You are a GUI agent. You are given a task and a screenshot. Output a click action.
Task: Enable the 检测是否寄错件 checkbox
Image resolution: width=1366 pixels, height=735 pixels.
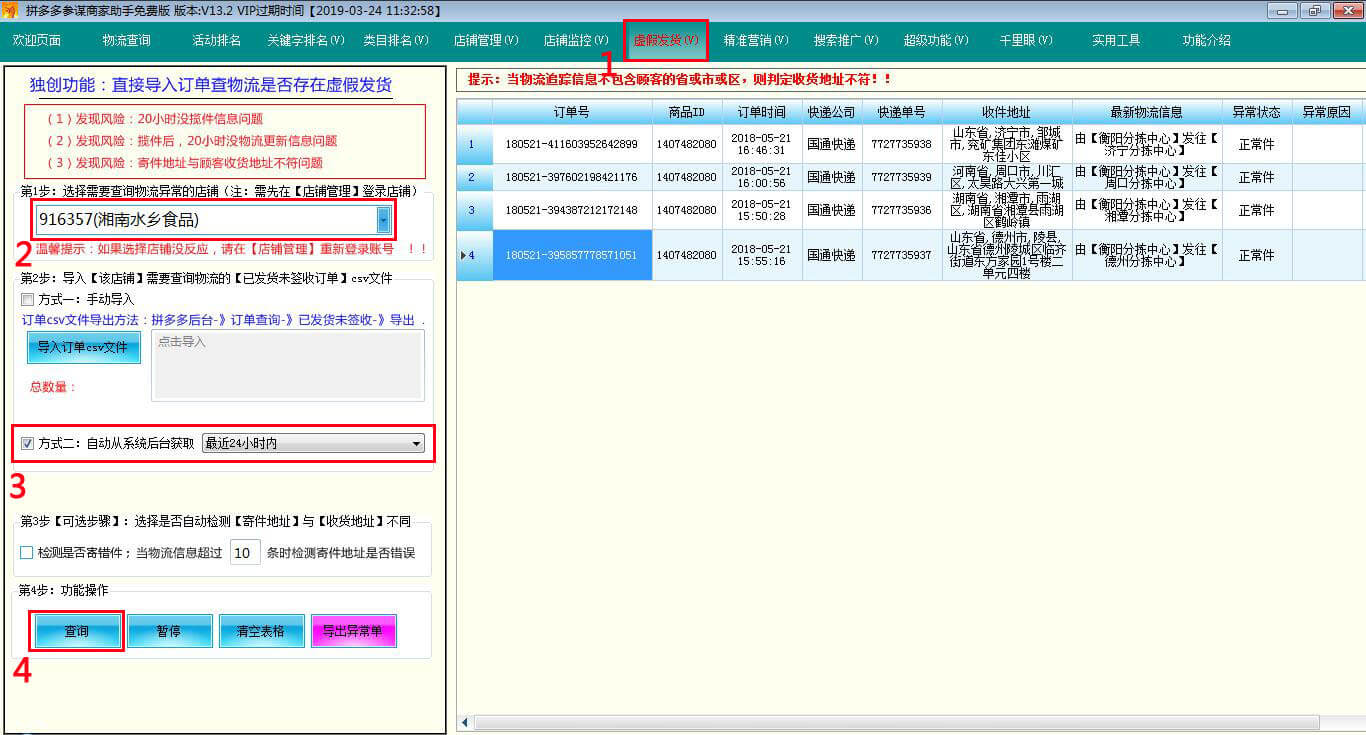coord(27,552)
